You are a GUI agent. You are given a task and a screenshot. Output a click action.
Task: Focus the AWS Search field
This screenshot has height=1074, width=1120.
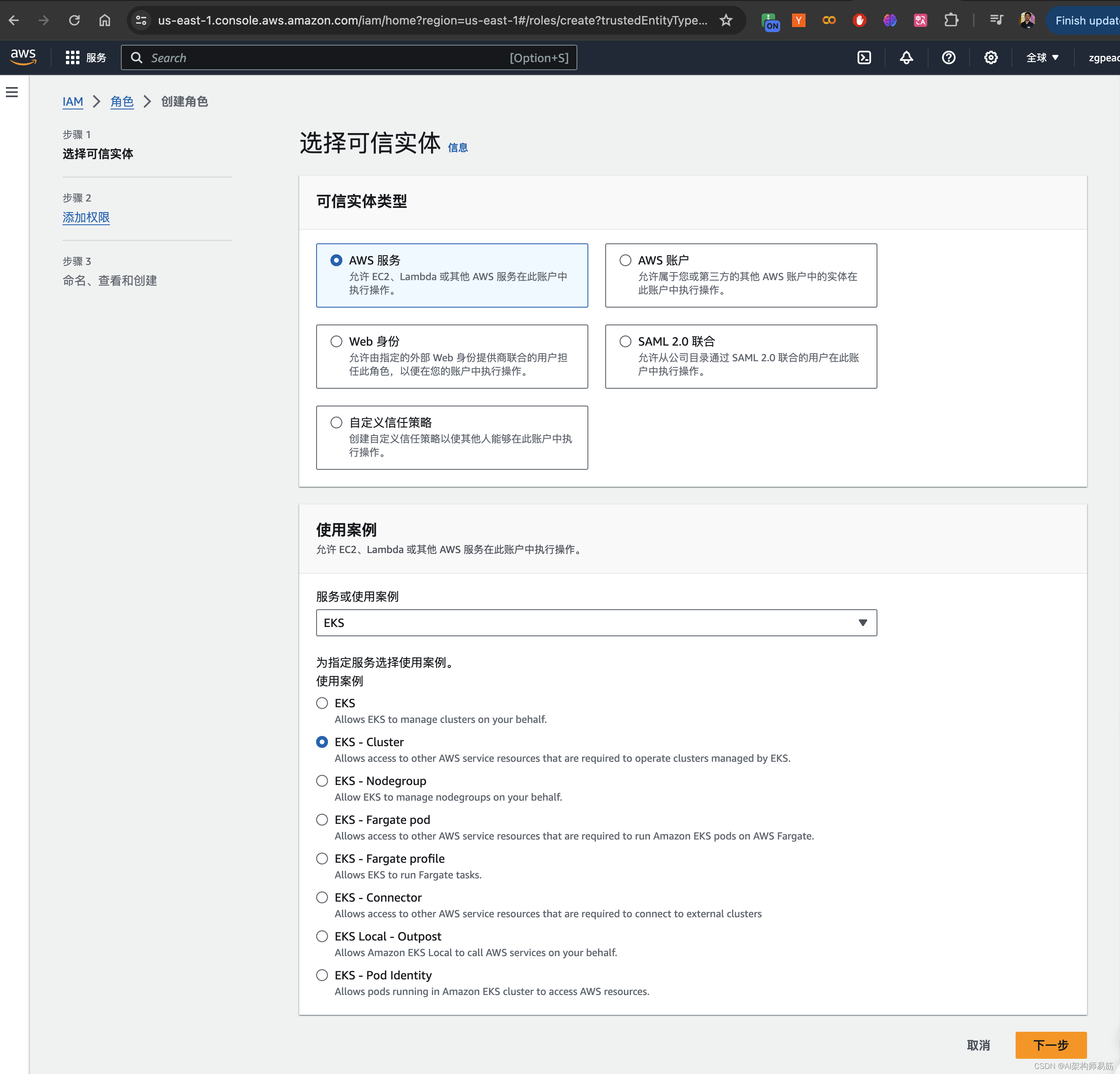[349, 58]
